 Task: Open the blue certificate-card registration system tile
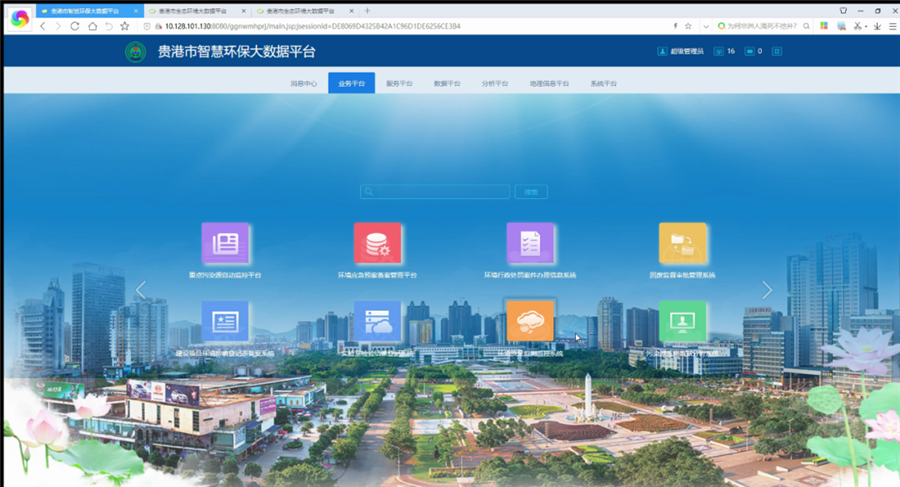(x=225, y=321)
